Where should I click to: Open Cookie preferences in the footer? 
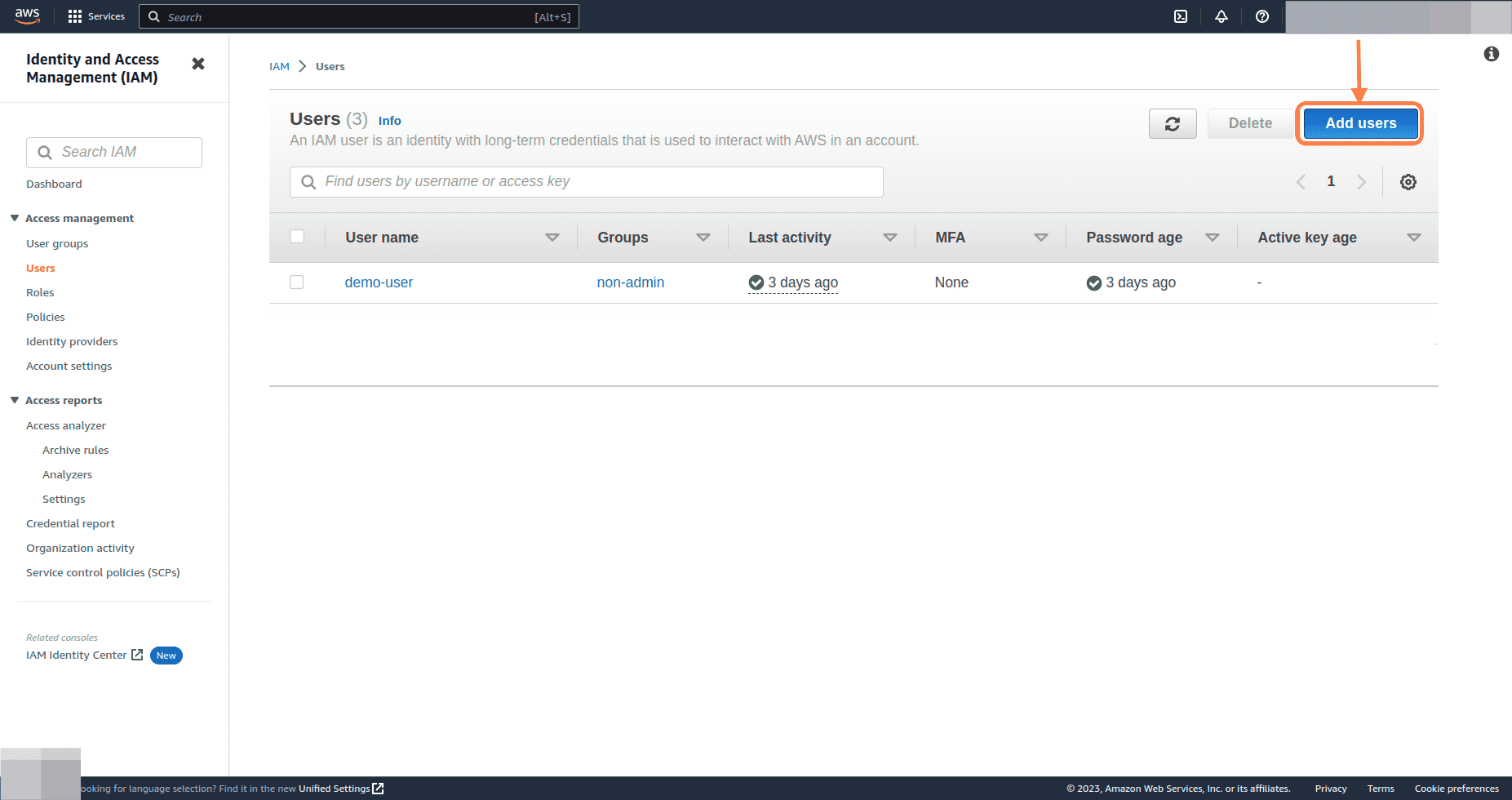1457,789
